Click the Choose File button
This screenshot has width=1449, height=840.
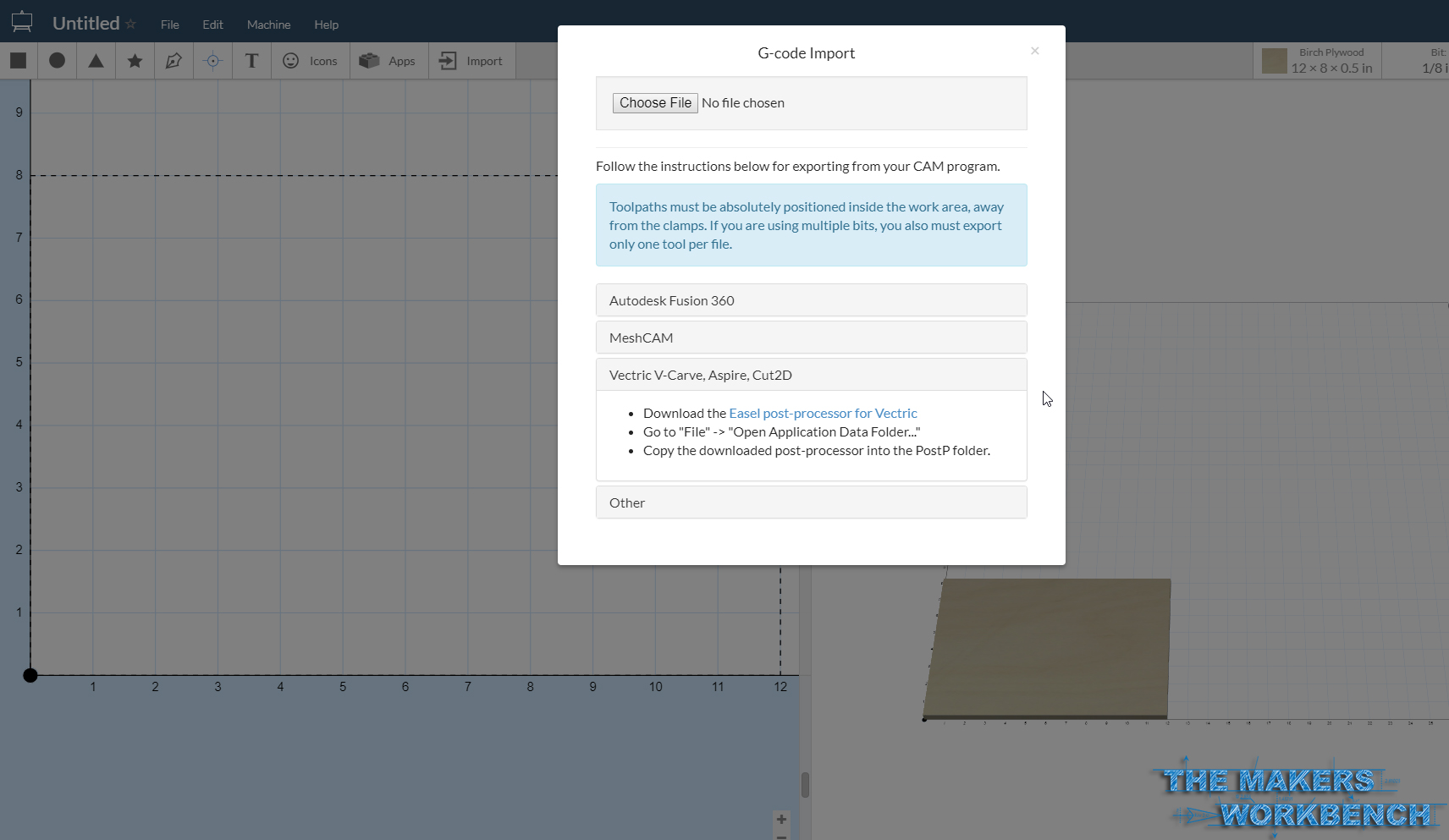(655, 102)
